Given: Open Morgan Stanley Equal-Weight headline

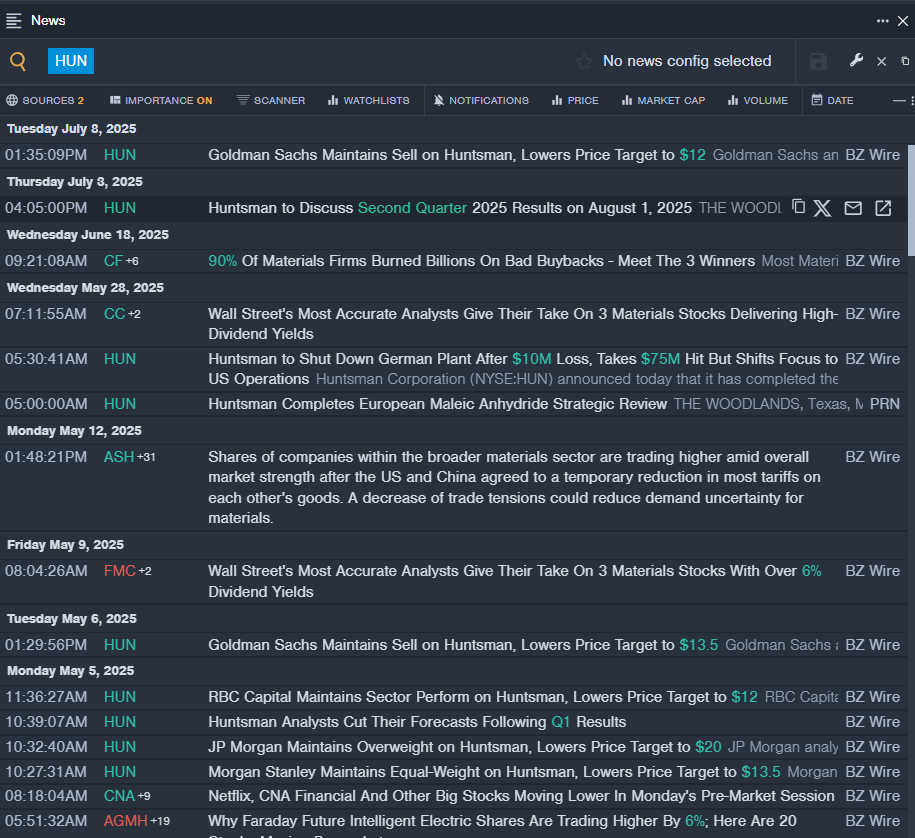Looking at the screenshot, I should pyautogui.click(x=494, y=772).
